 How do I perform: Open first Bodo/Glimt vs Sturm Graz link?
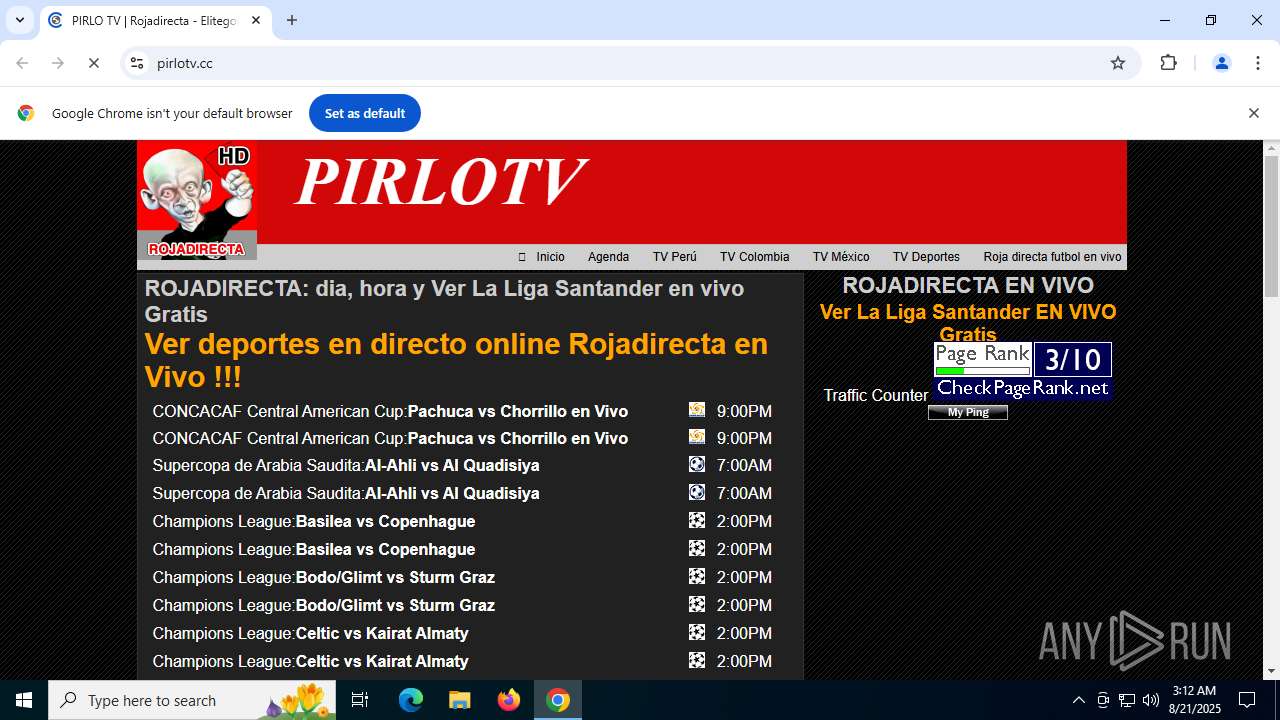point(395,577)
